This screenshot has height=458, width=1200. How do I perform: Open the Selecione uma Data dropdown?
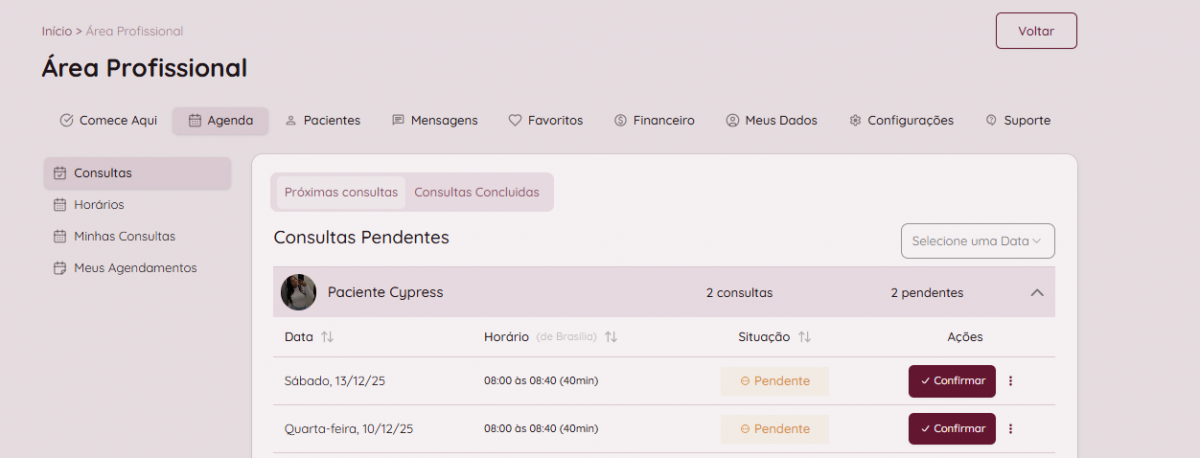[x=977, y=241]
